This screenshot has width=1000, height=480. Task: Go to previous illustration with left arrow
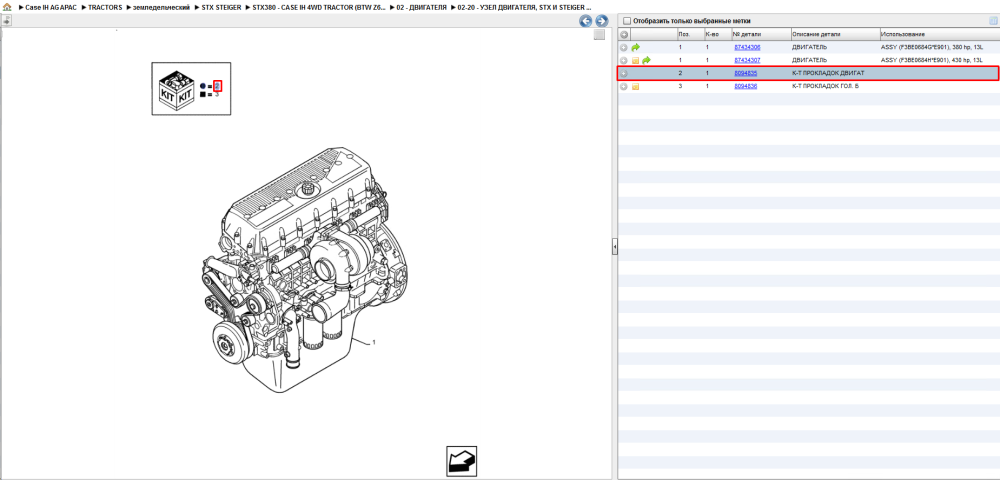coord(585,21)
